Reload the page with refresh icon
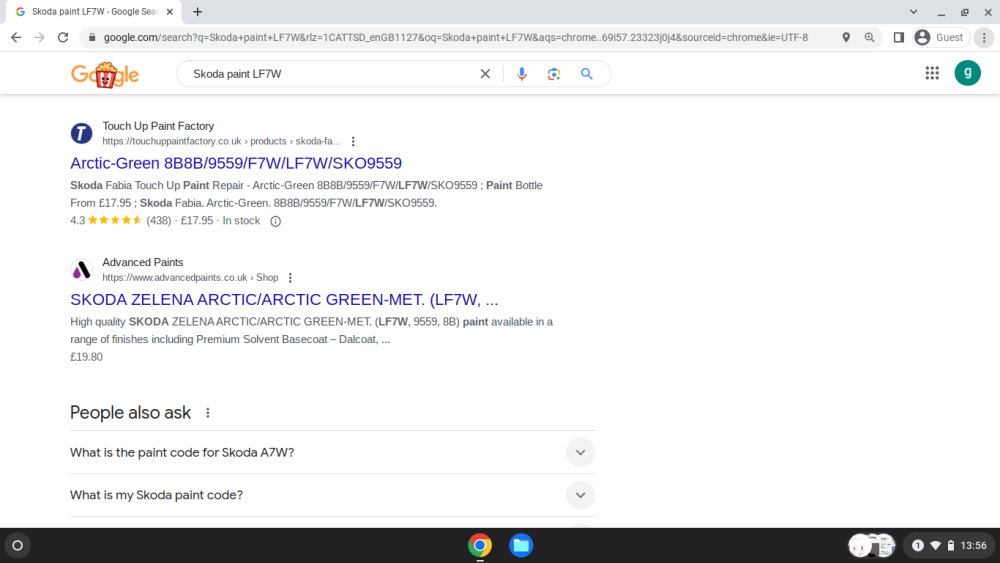The width and height of the screenshot is (1000, 563). coord(62,38)
